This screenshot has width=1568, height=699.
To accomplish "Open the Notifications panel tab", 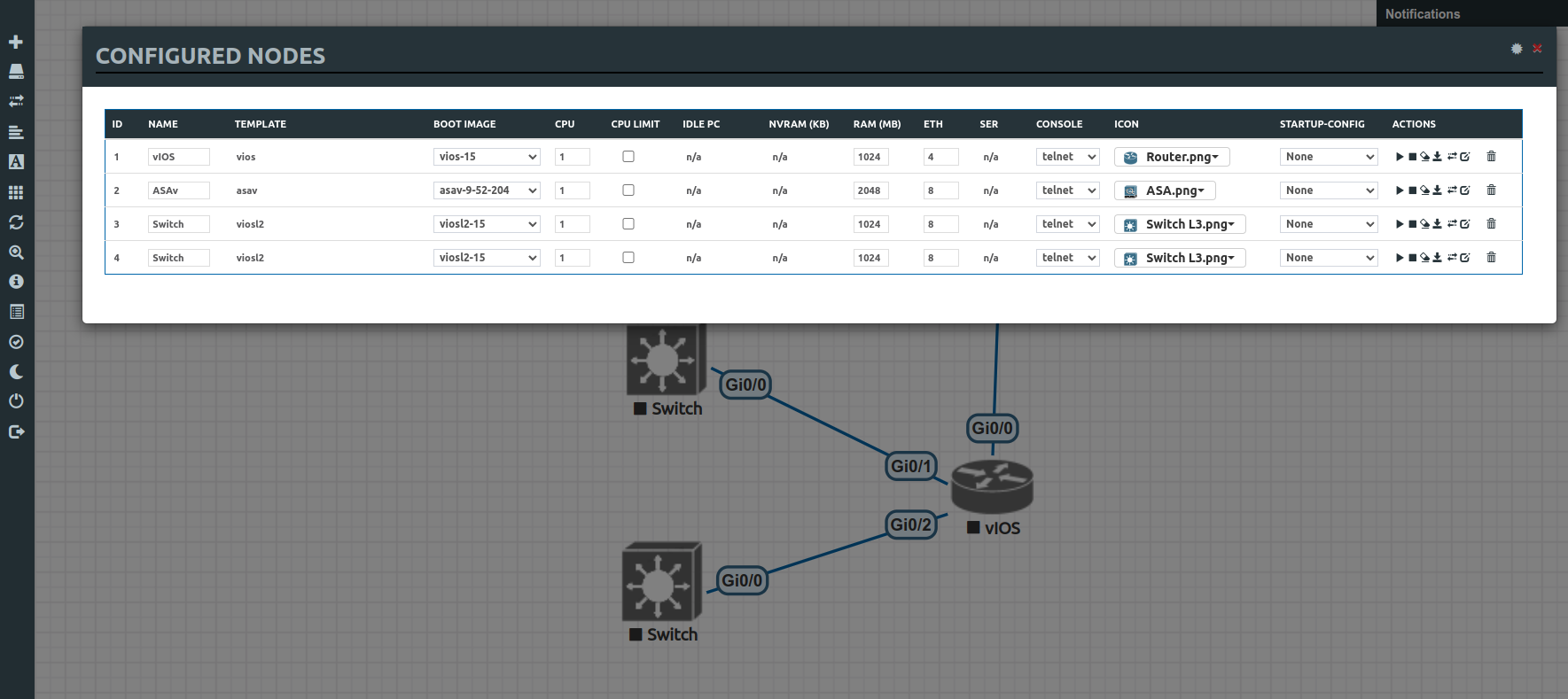I will [1422, 13].
